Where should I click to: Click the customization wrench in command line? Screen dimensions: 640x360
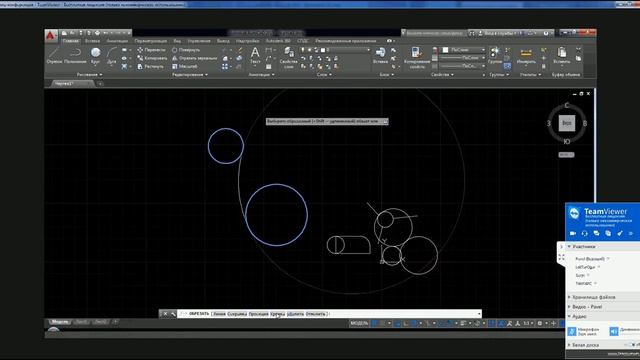(x=173, y=314)
